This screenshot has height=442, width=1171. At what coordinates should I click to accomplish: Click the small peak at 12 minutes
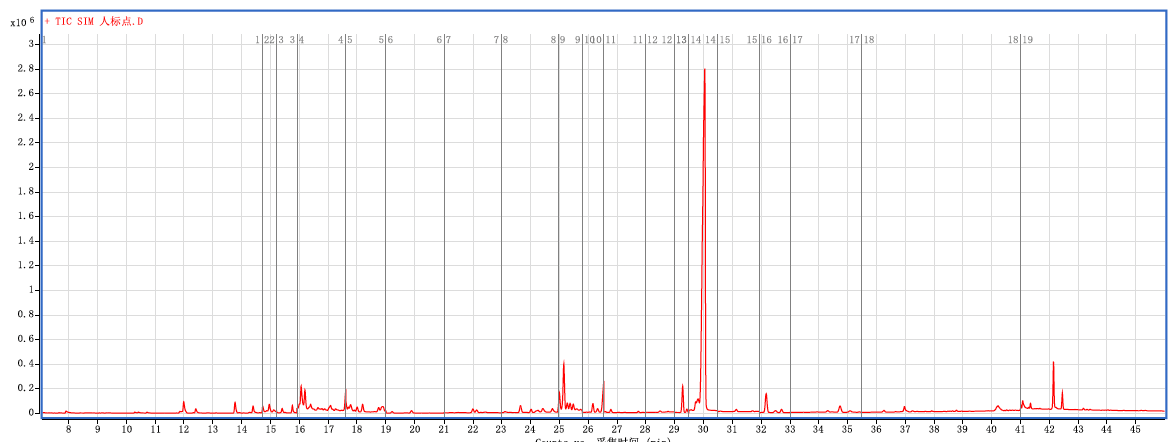click(184, 405)
